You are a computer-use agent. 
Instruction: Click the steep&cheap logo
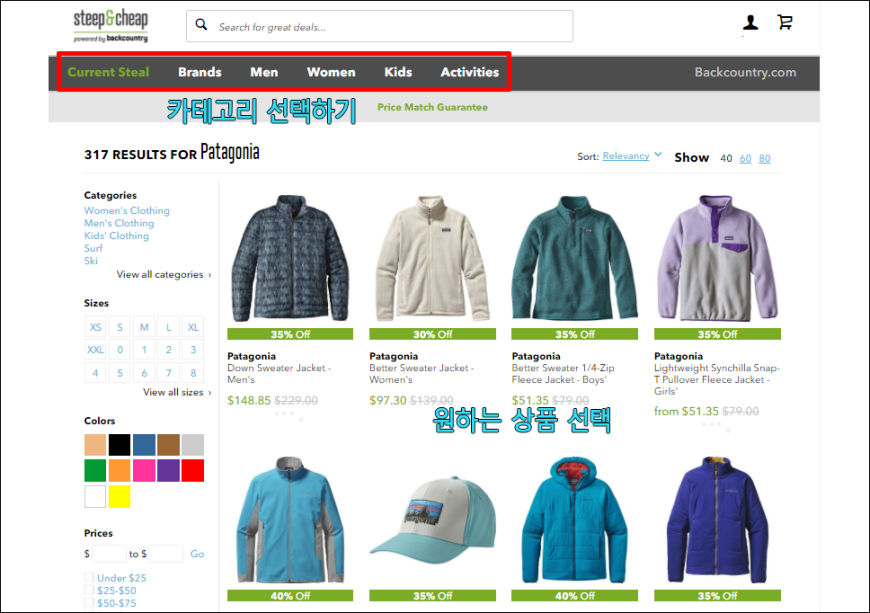[x=111, y=26]
